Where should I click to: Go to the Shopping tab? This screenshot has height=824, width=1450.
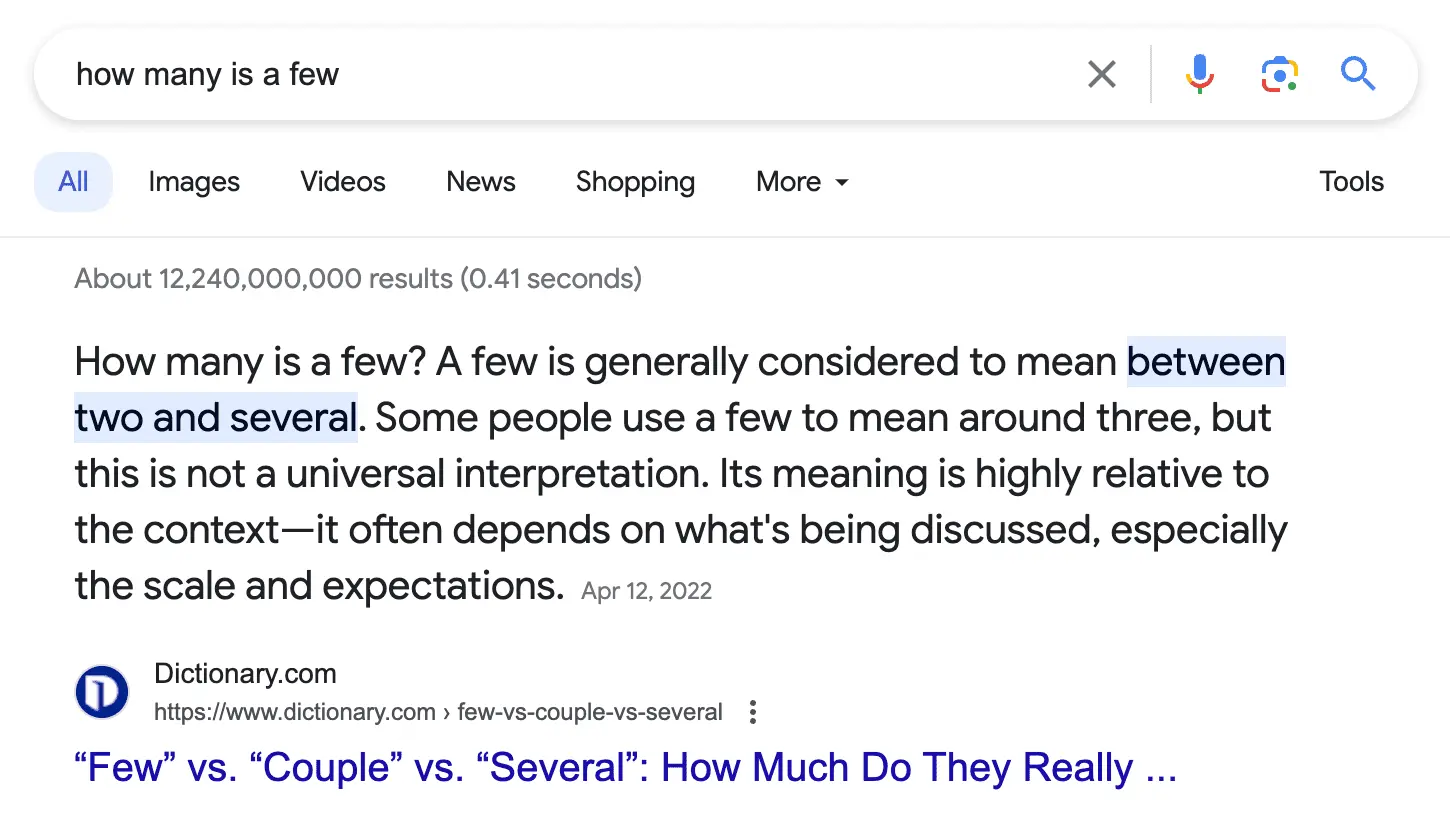pos(635,182)
